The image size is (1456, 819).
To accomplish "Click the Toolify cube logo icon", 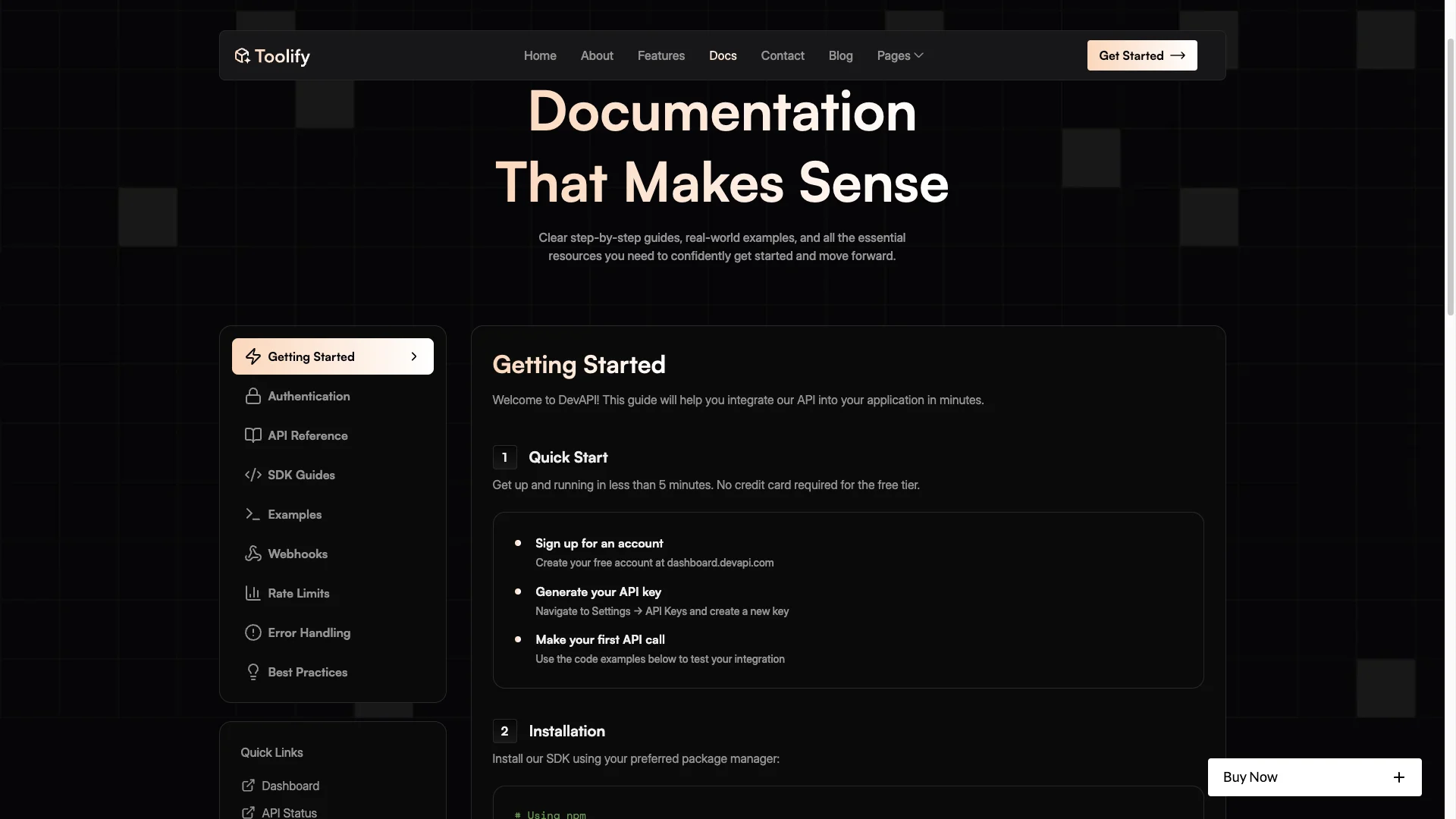I will 242,56.
